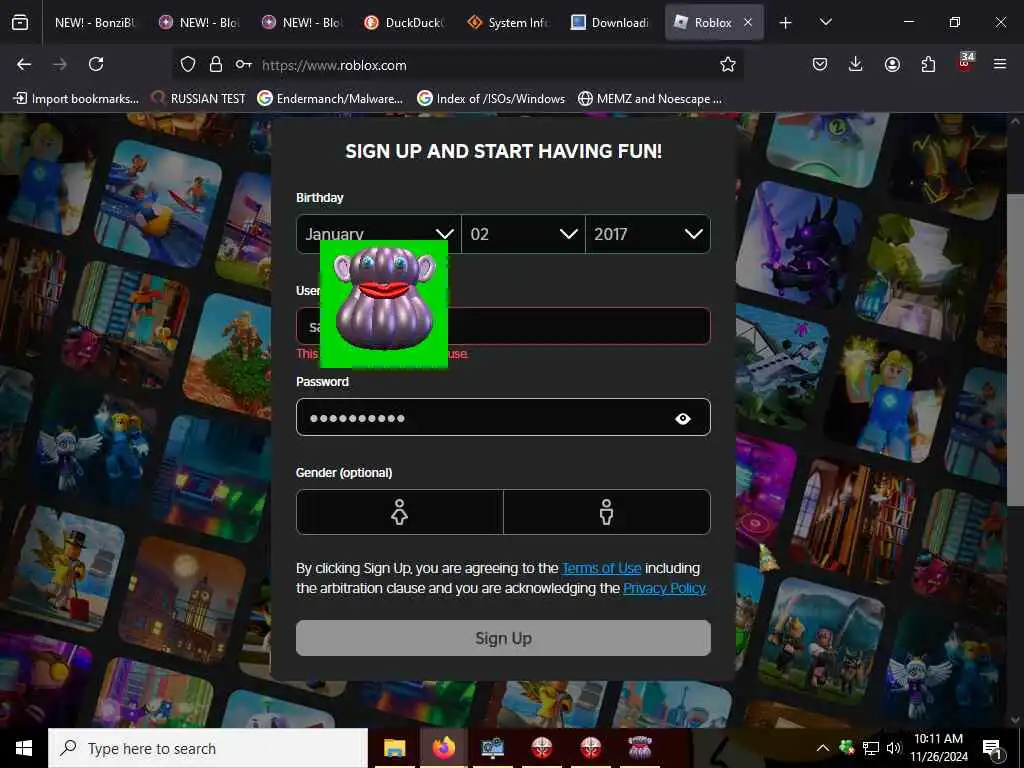Open the tracking protection shield icon
The width and height of the screenshot is (1024, 768).
188,64
